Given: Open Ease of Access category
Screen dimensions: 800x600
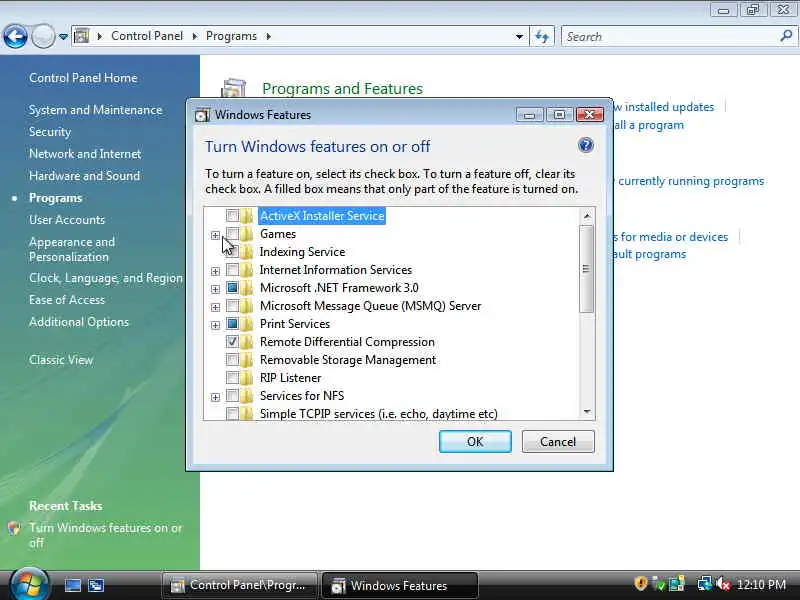Looking at the screenshot, I should [67, 300].
